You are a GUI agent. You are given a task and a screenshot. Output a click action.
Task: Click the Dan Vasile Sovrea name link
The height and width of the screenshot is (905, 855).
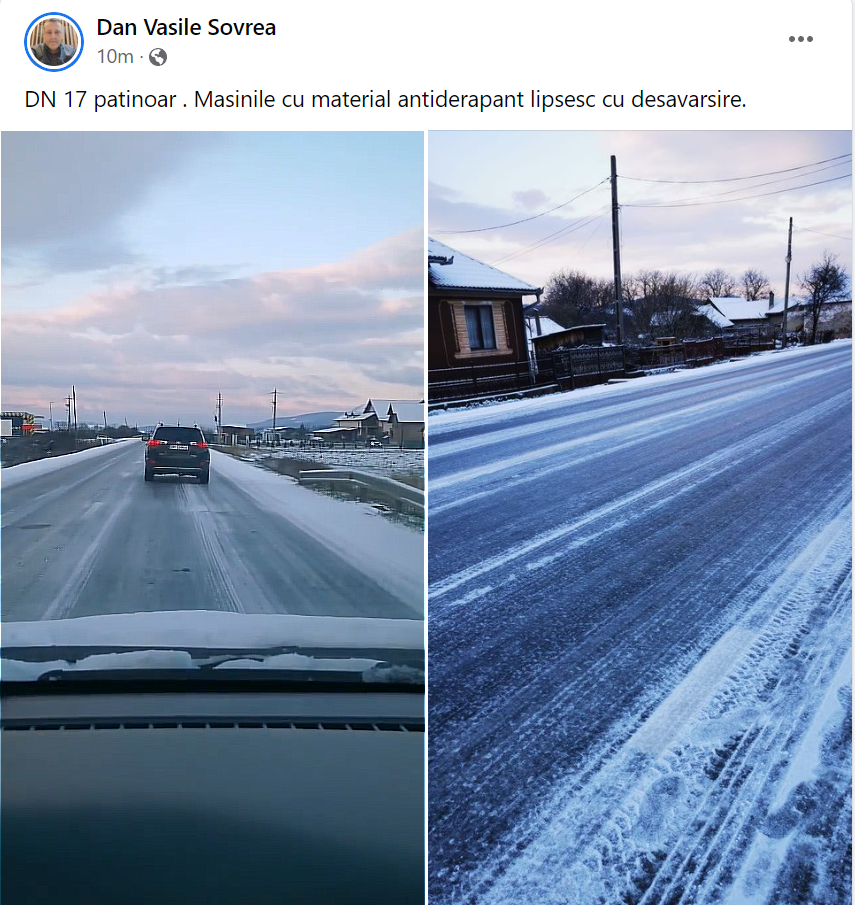coord(186,27)
